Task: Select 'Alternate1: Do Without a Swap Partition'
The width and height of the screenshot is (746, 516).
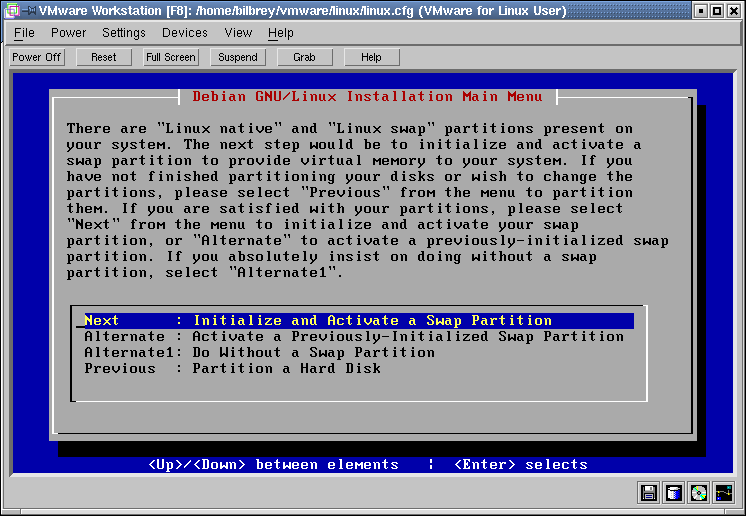Action: coord(260,353)
